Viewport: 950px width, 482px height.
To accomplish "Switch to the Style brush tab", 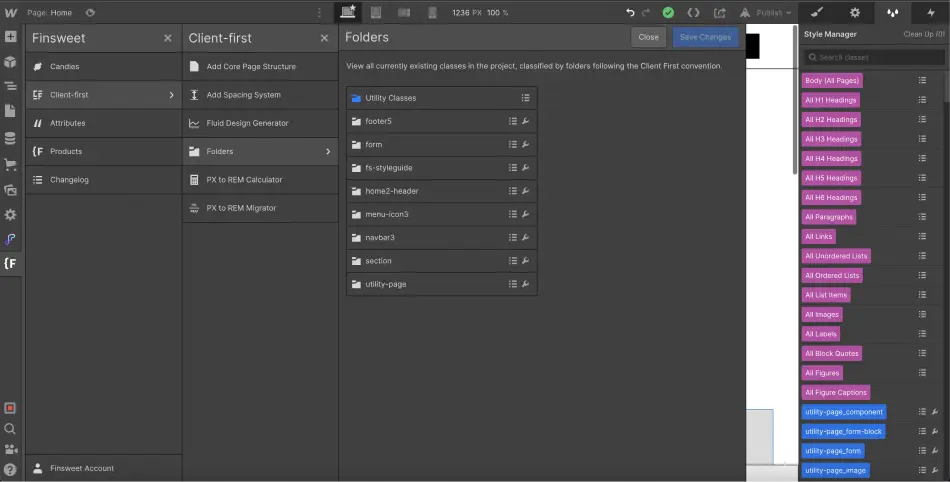I will coord(817,12).
